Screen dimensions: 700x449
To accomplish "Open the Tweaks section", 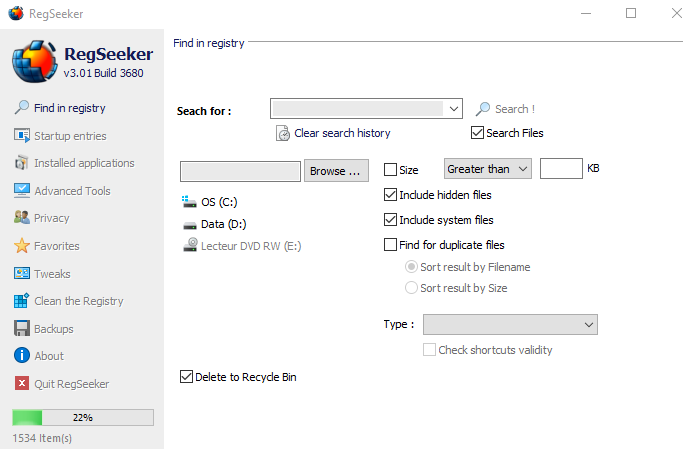I will [x=52, y=274].
